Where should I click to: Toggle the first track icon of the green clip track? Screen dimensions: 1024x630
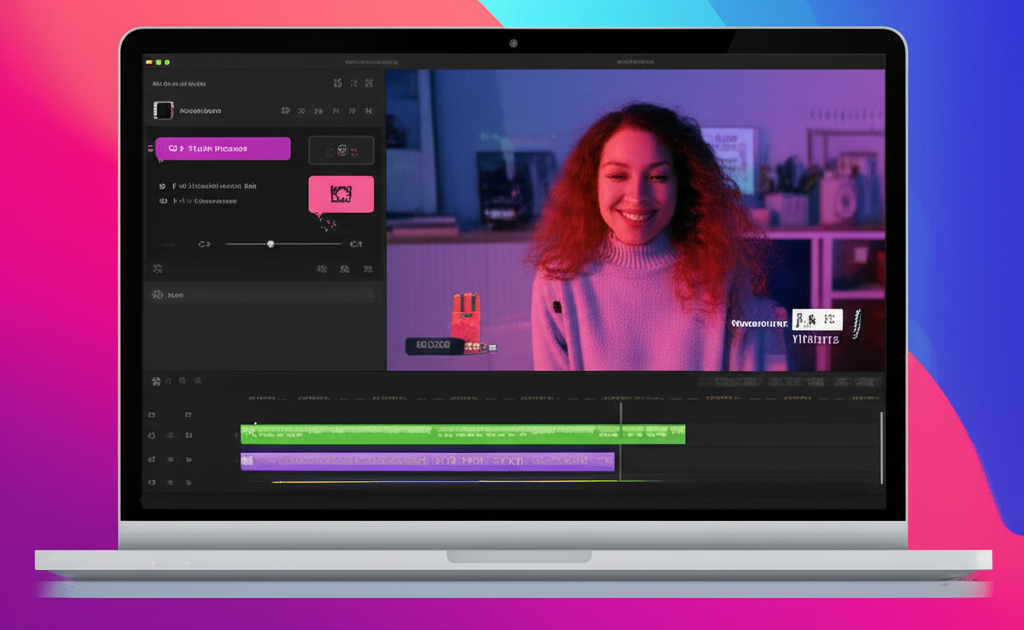[x=152, y=435]
